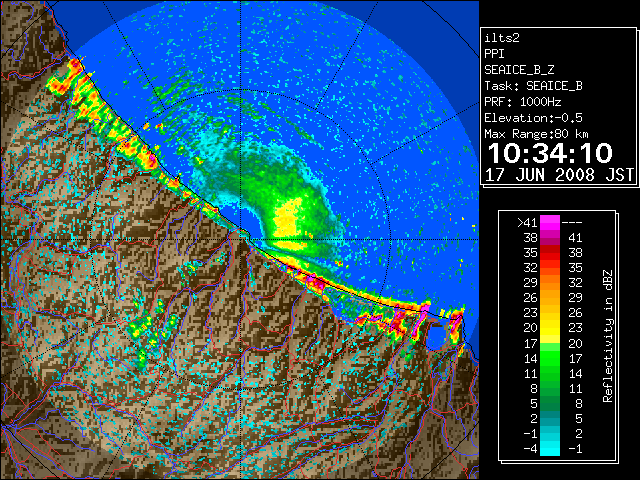640x480 pixels.
Task: Click the '>41' legend value
Action: point(527,223)
